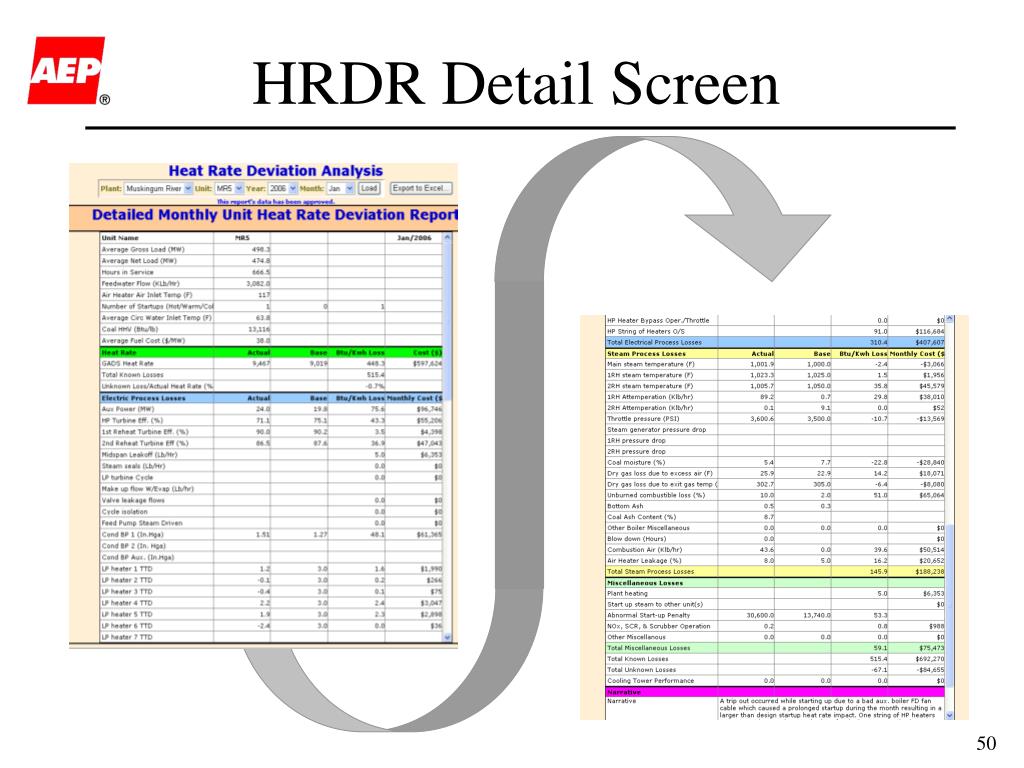Image resolution: width=1024 pixels, height=768 pixels.
Task: Select the Cooling Tower Performance row
Action: tap(775, 680)
